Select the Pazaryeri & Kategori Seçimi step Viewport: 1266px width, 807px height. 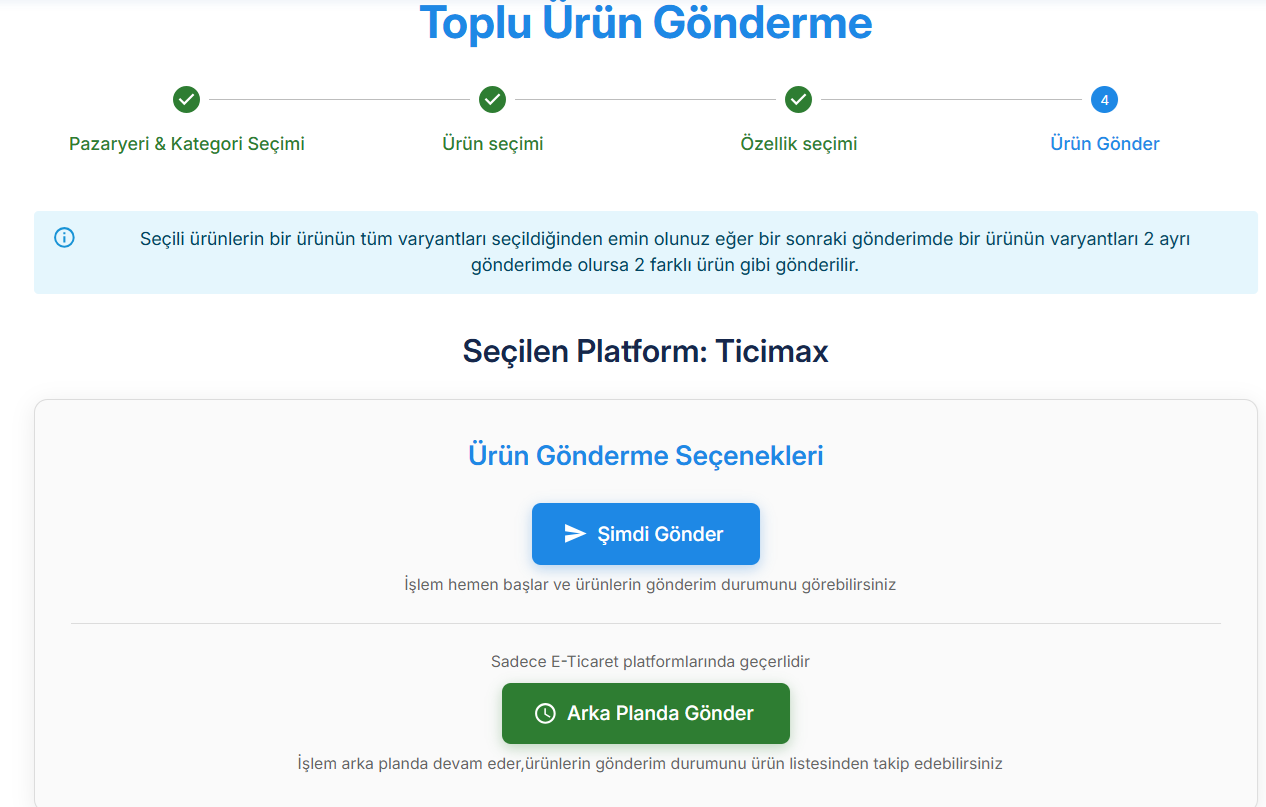pyautogui.click(x=186, y=143)
